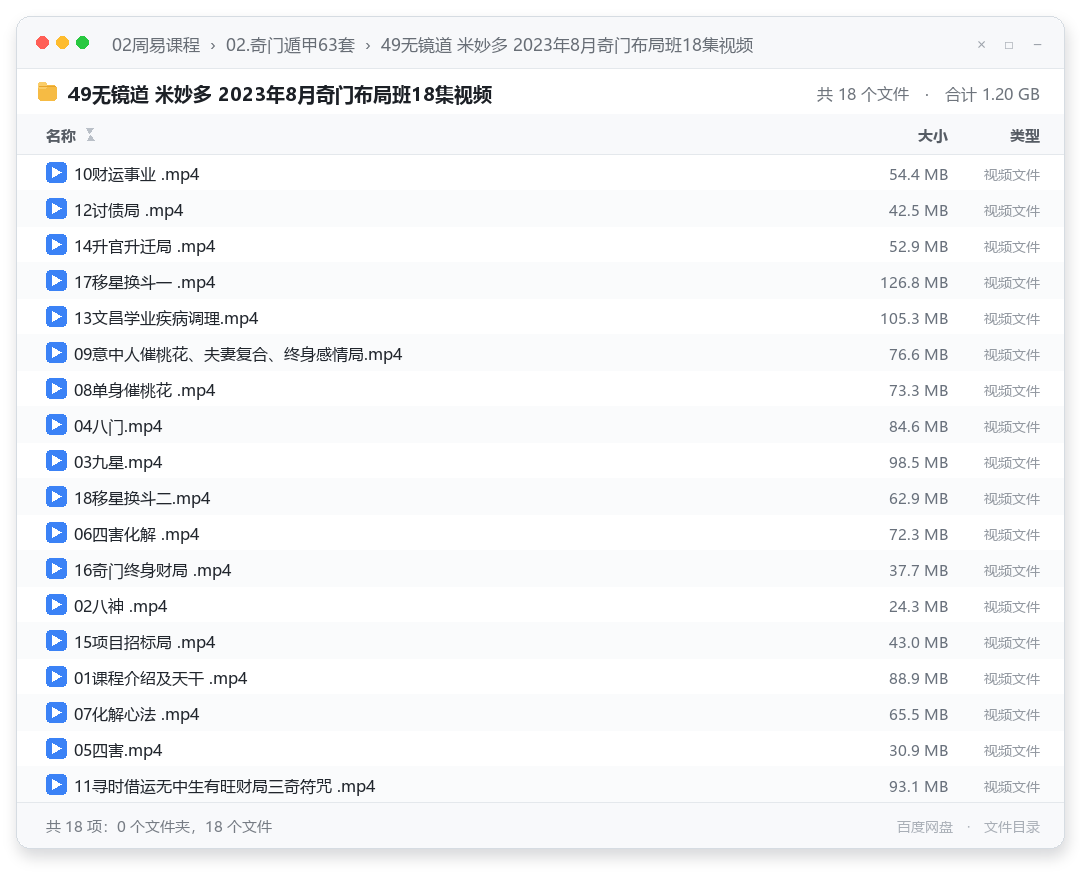Viewport: 1080px width, 872px height.
Task: Select file name 06四害化解 .mp4
Action: (136, 534)
